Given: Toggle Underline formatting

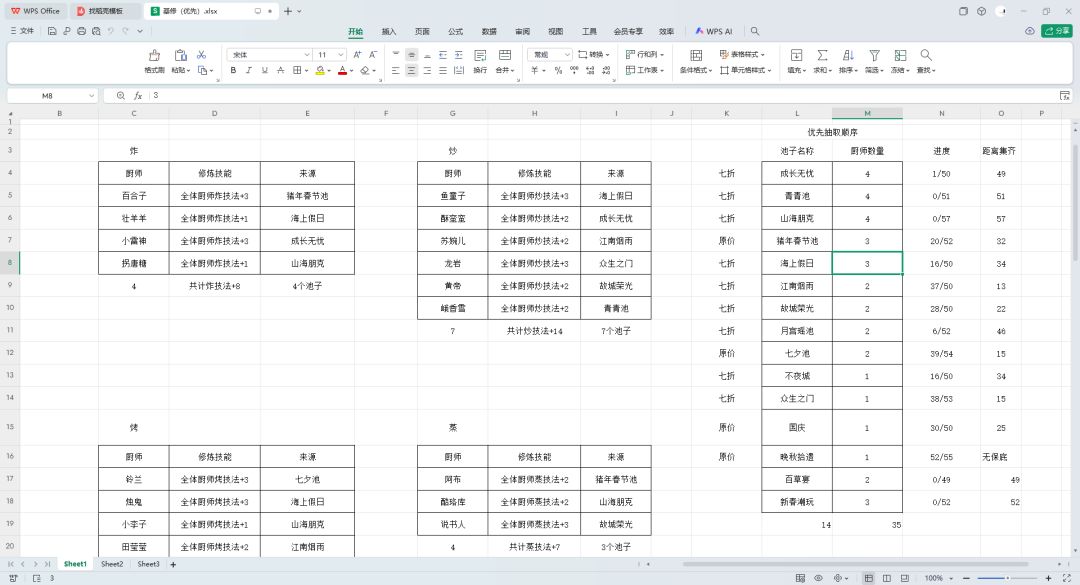Looking at the screenshot, I should [264, 70].
